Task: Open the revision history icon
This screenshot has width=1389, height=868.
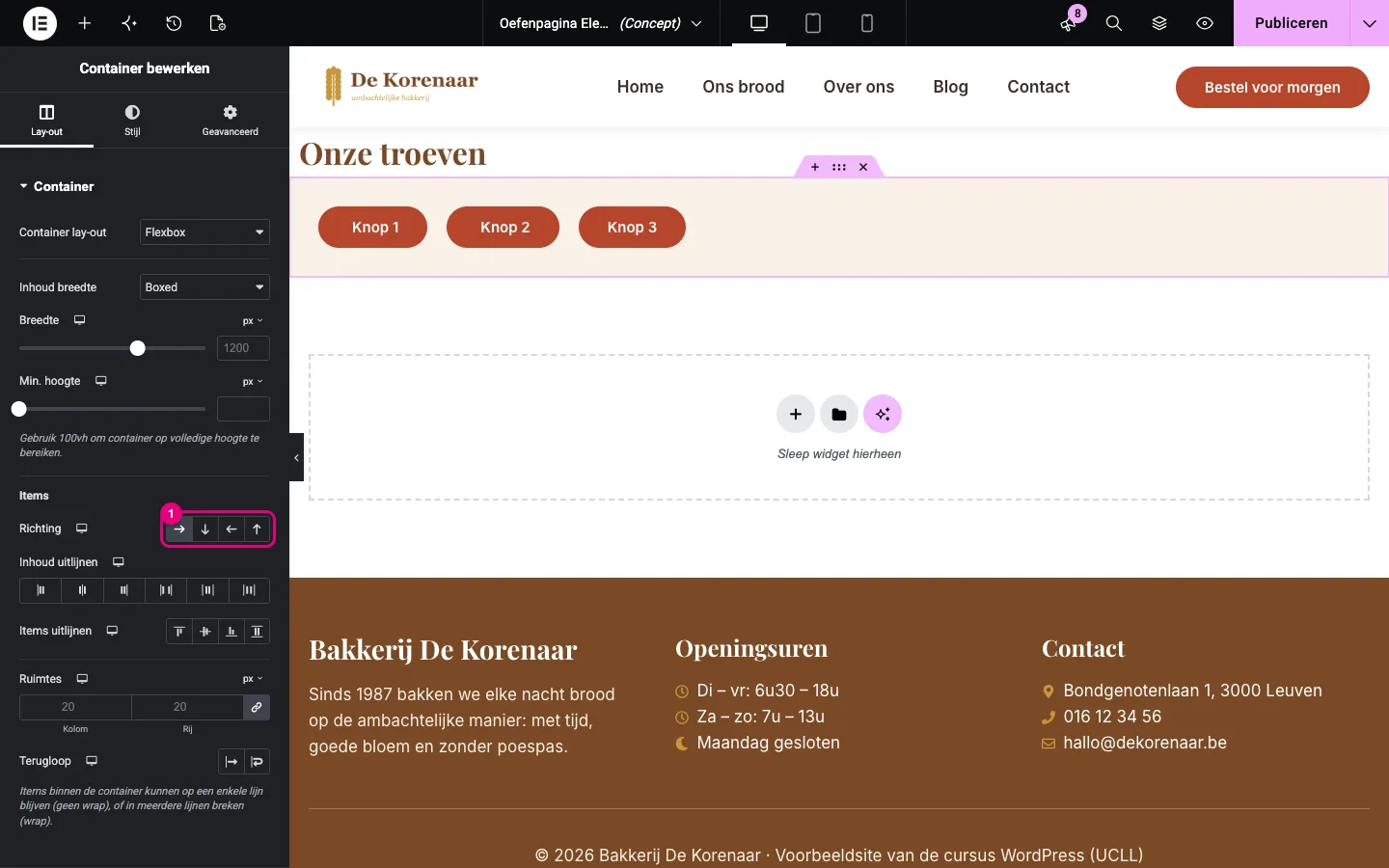Action: click(174, 23)
